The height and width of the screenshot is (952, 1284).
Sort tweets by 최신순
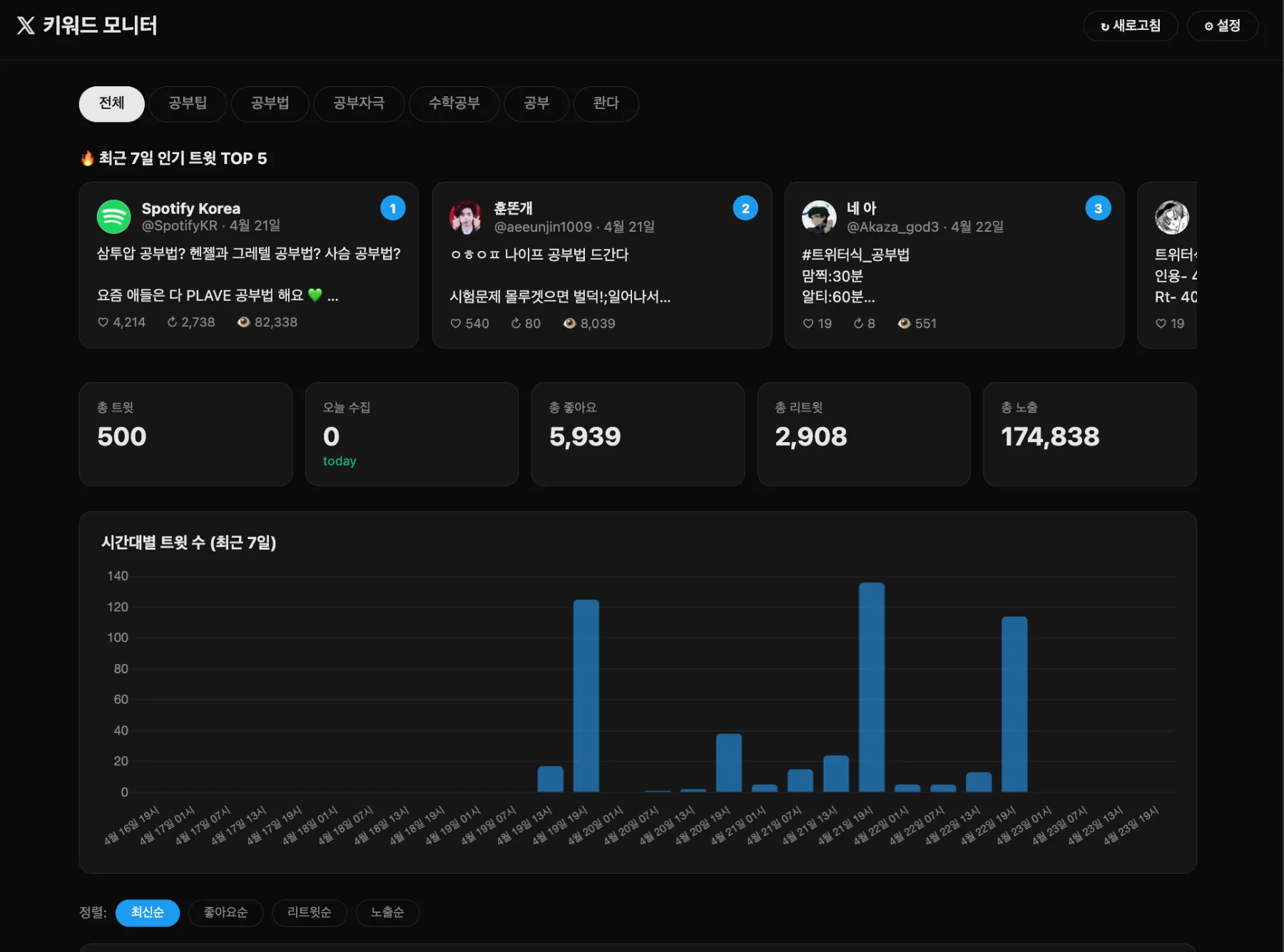148,913
